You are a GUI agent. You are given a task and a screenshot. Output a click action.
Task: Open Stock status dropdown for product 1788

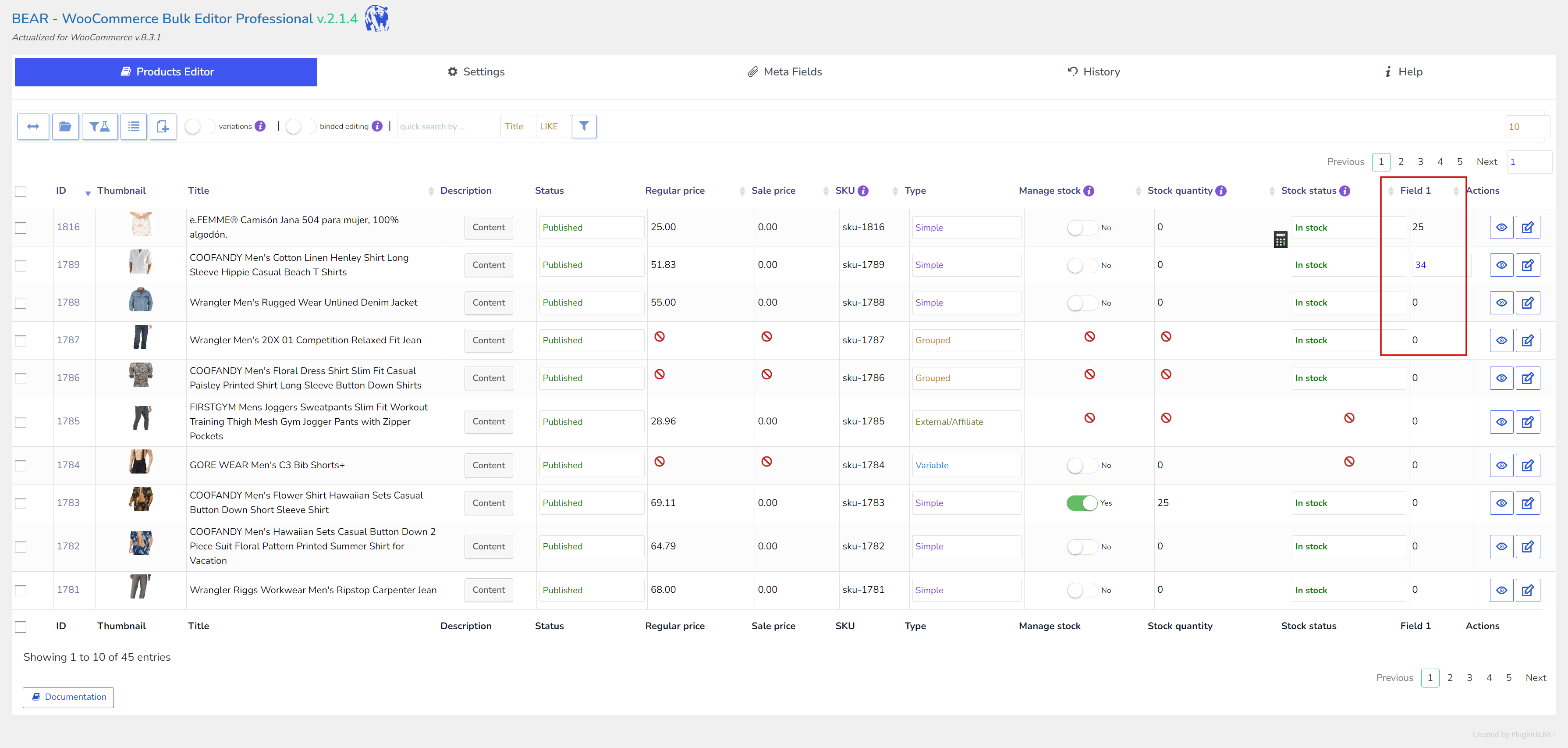tap(1348, 303)
